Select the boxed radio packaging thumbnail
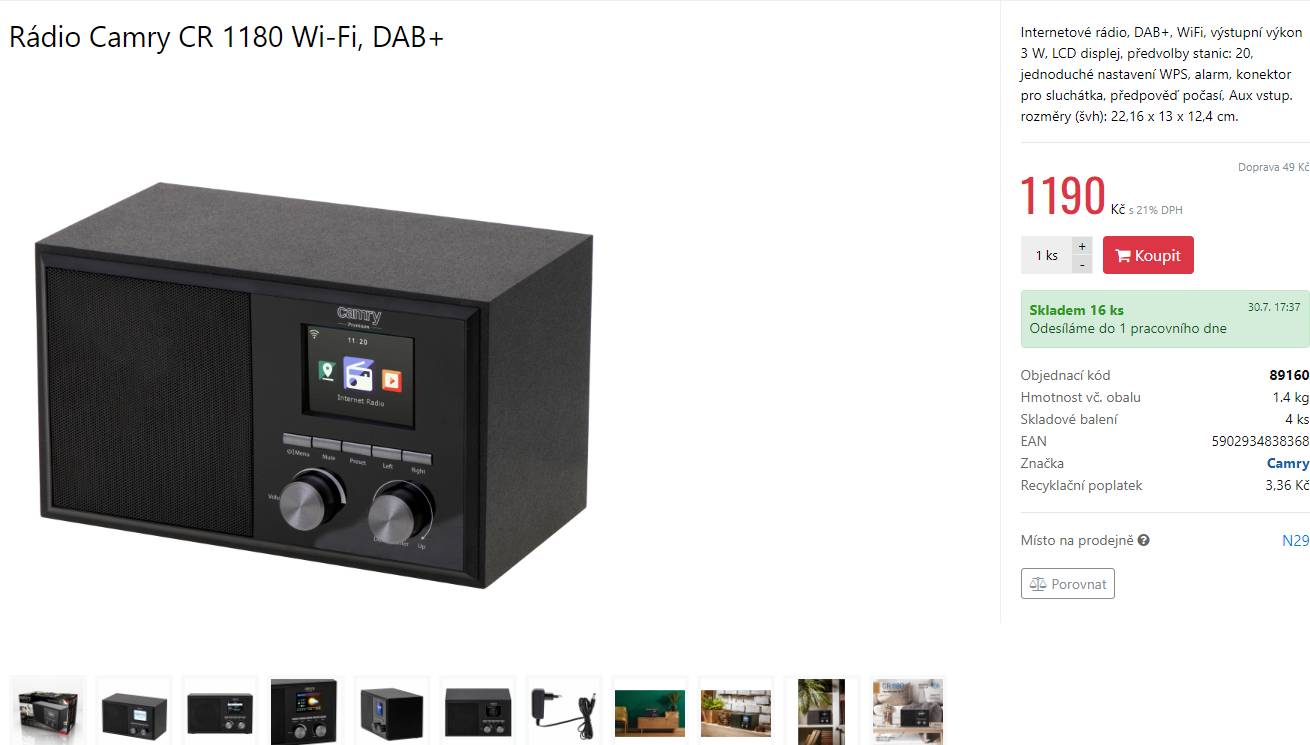Screen dimensions: 1310x745 48,711
